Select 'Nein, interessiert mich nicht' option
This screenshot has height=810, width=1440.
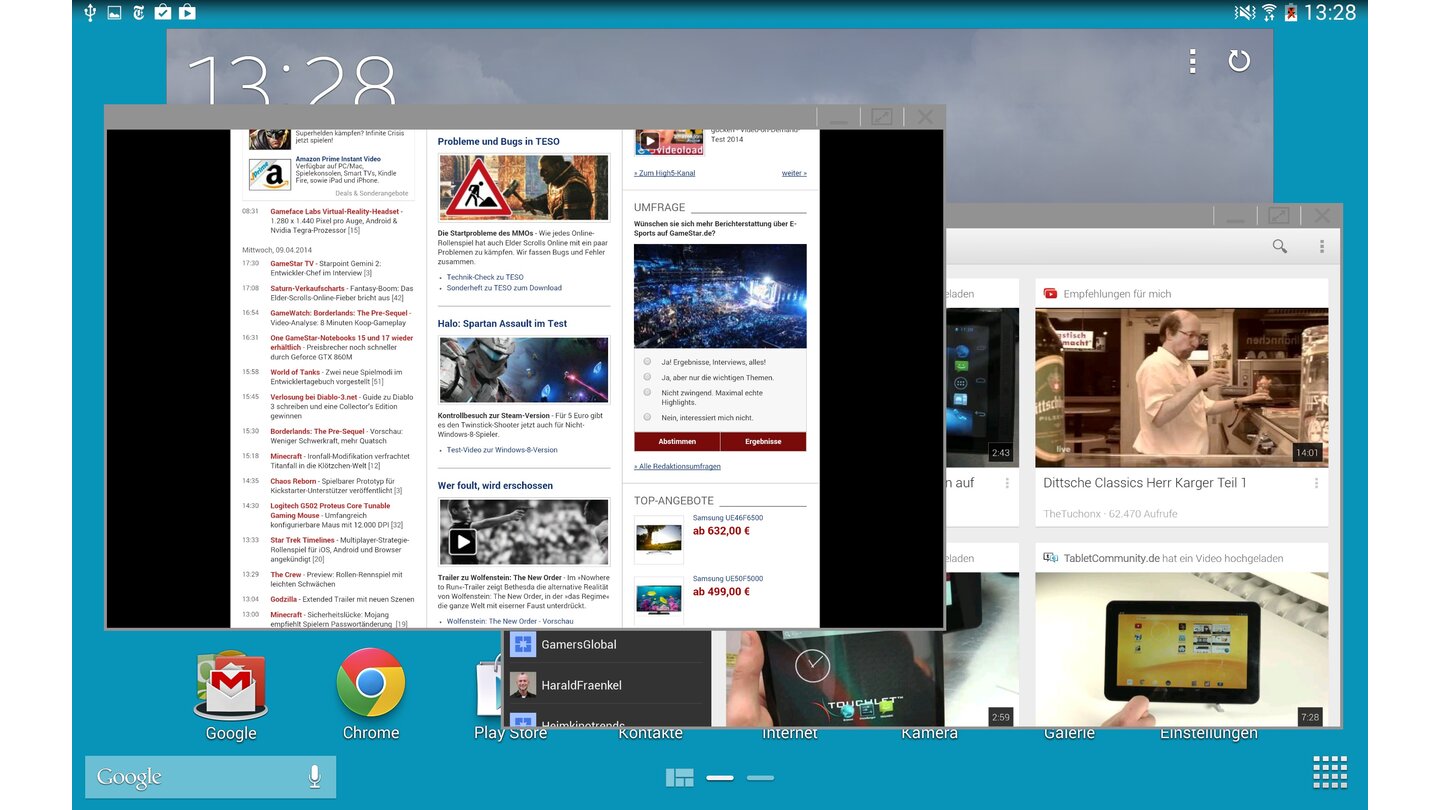[x=647, y=417]
